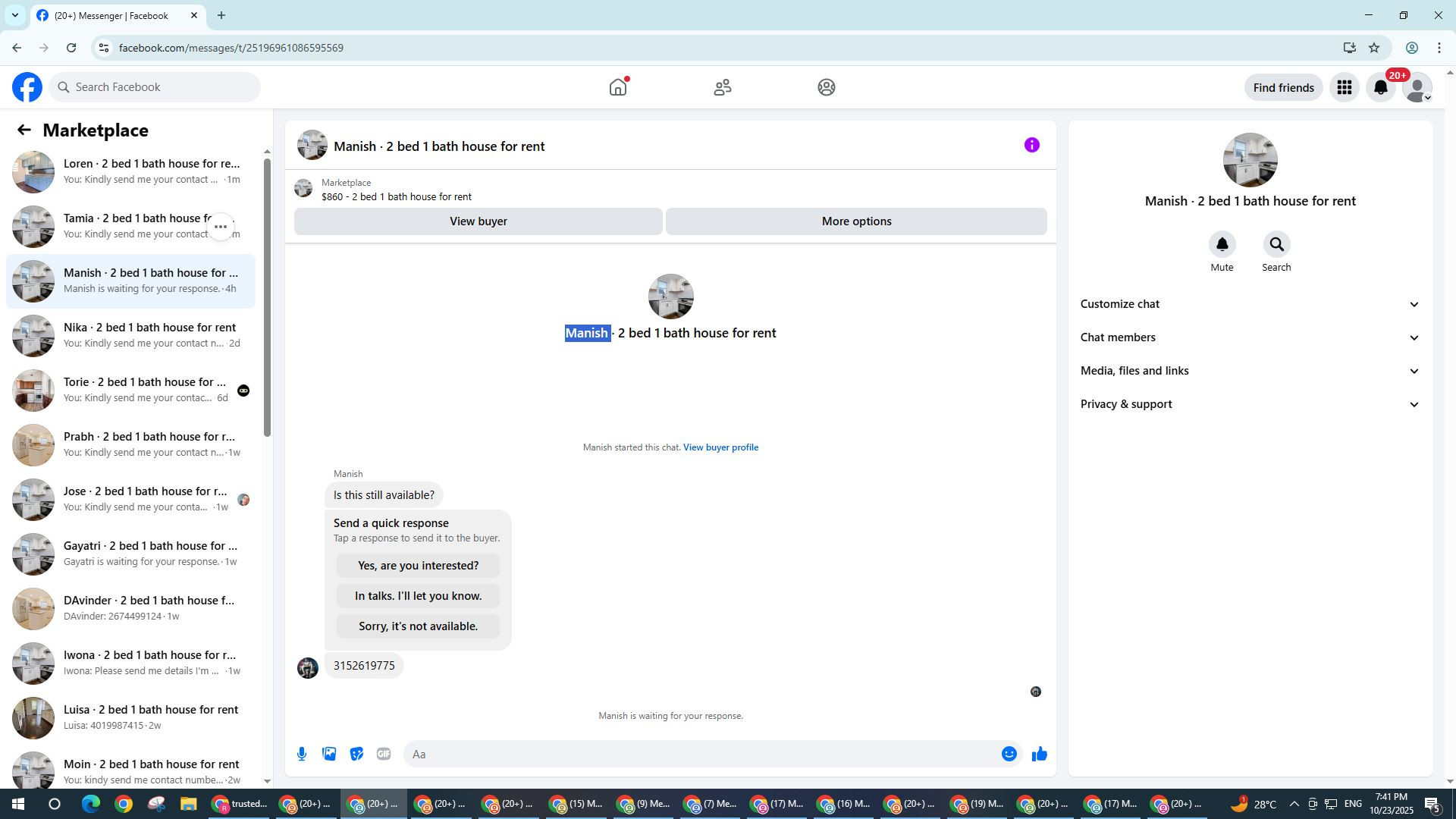1456x819 pixels.
Task: Open the emoji picker in message box
Action: pos(1009,754)
